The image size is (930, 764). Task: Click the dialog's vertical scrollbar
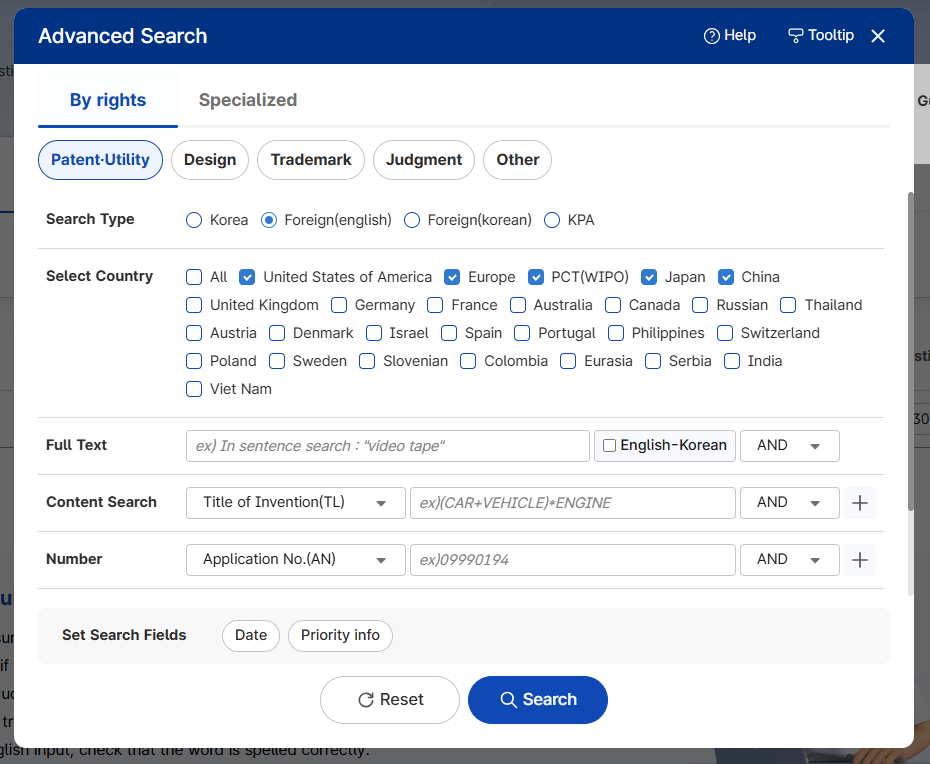tap(909, 350)
